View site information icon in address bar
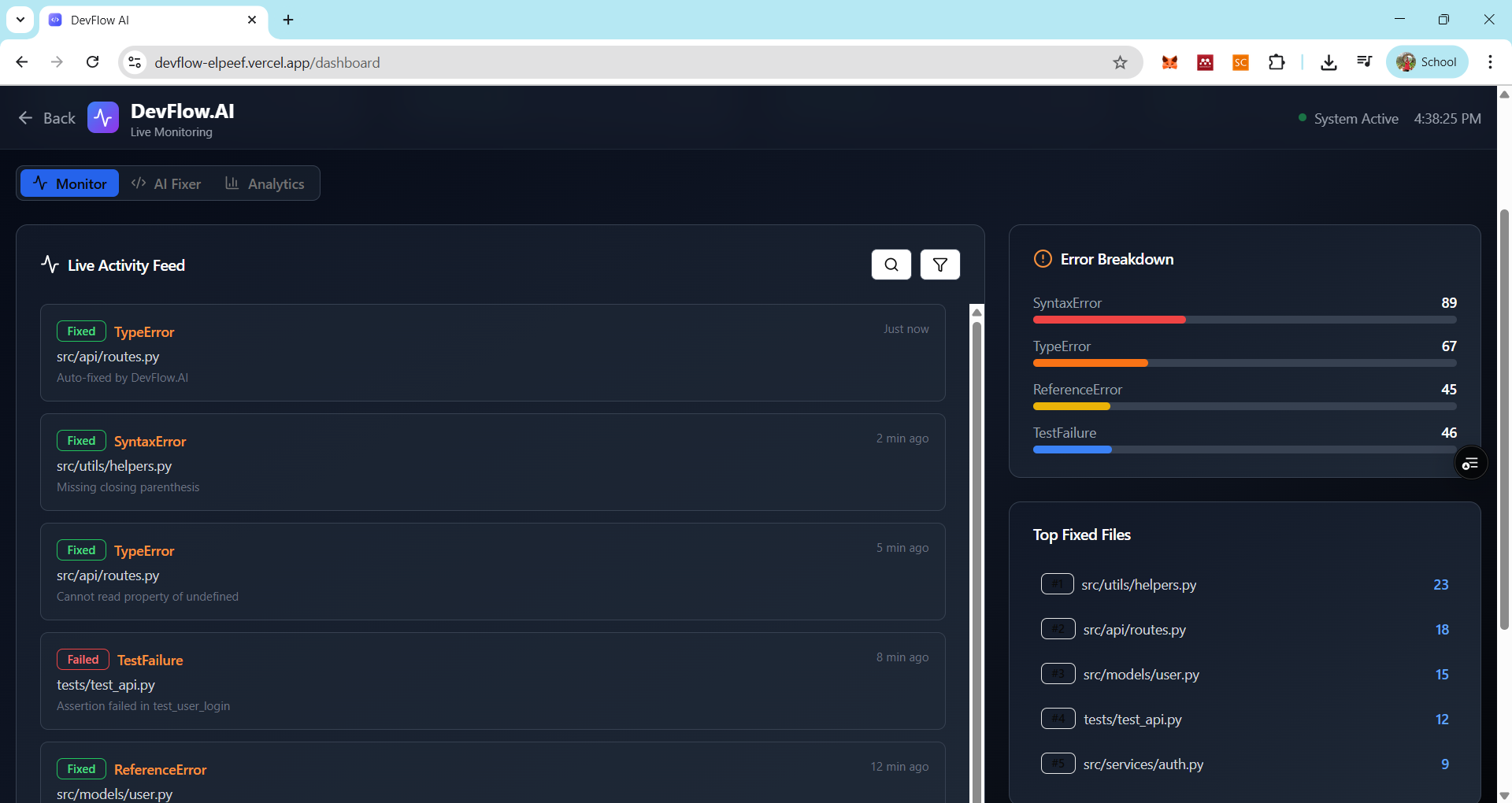Image resolution: width=1512 pixels, height=803 pixels. point(135,62)
